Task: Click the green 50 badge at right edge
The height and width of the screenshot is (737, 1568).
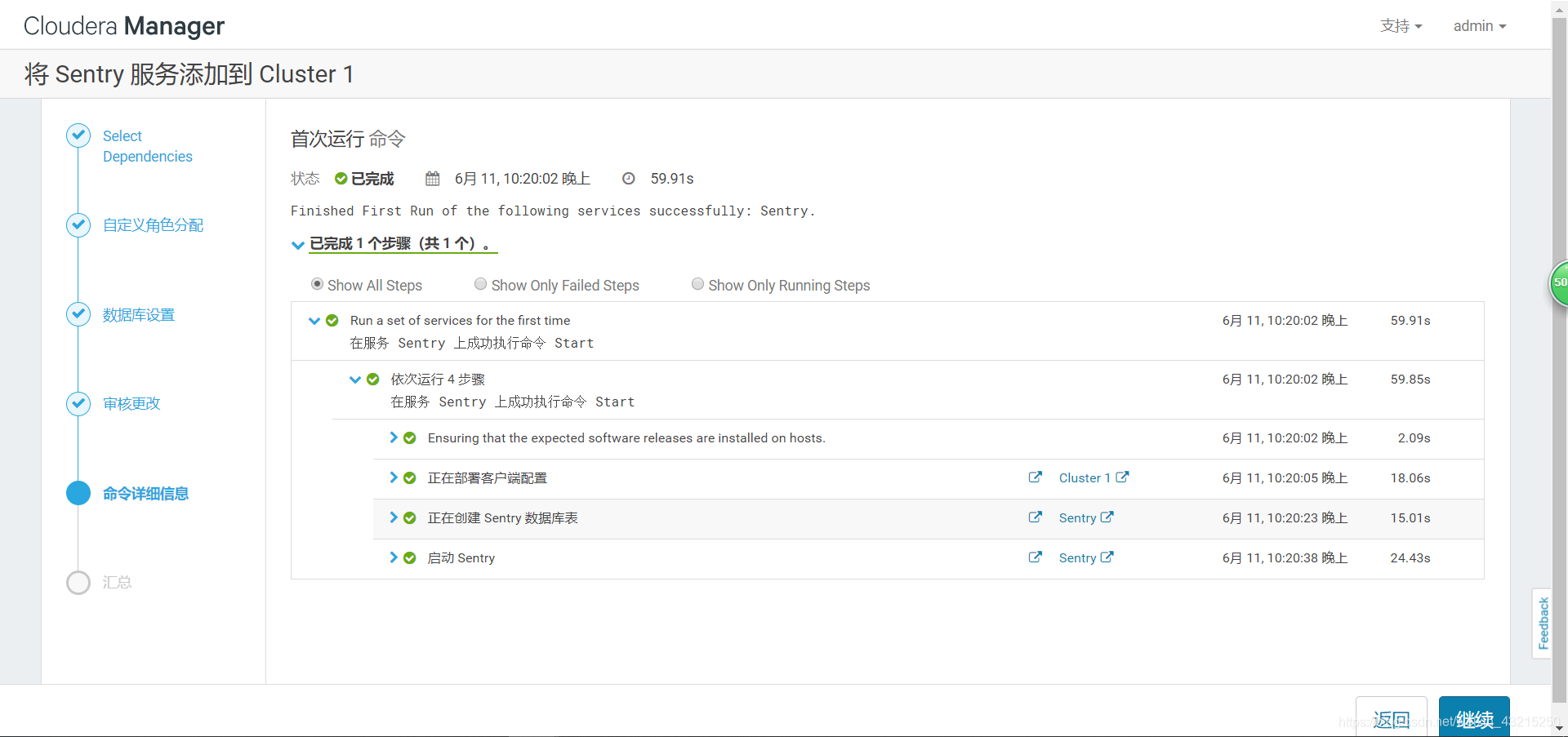Action: (1559, 283)
